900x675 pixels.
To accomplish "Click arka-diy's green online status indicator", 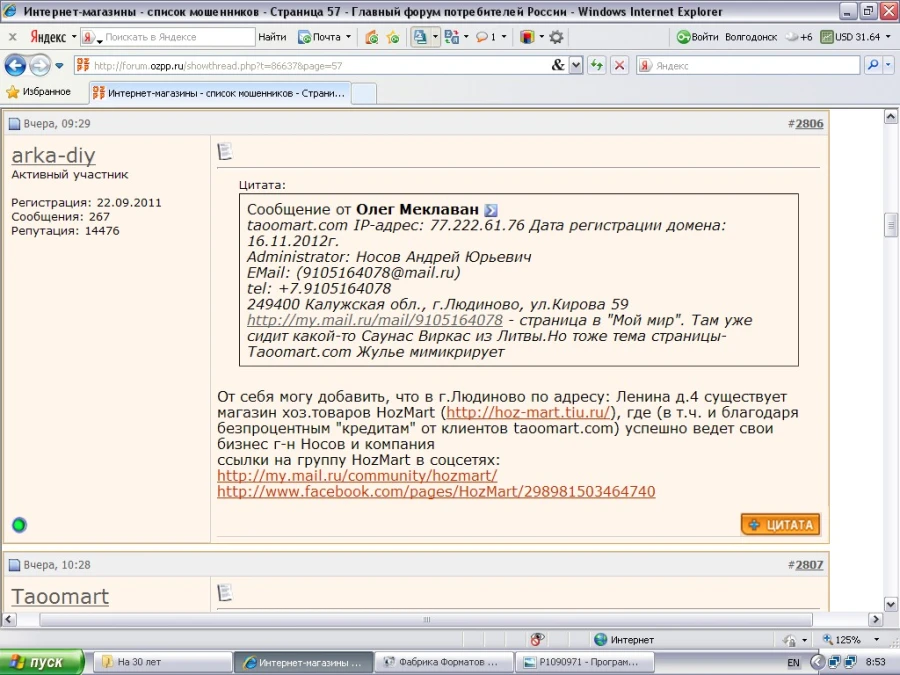I will pos(19,525).
